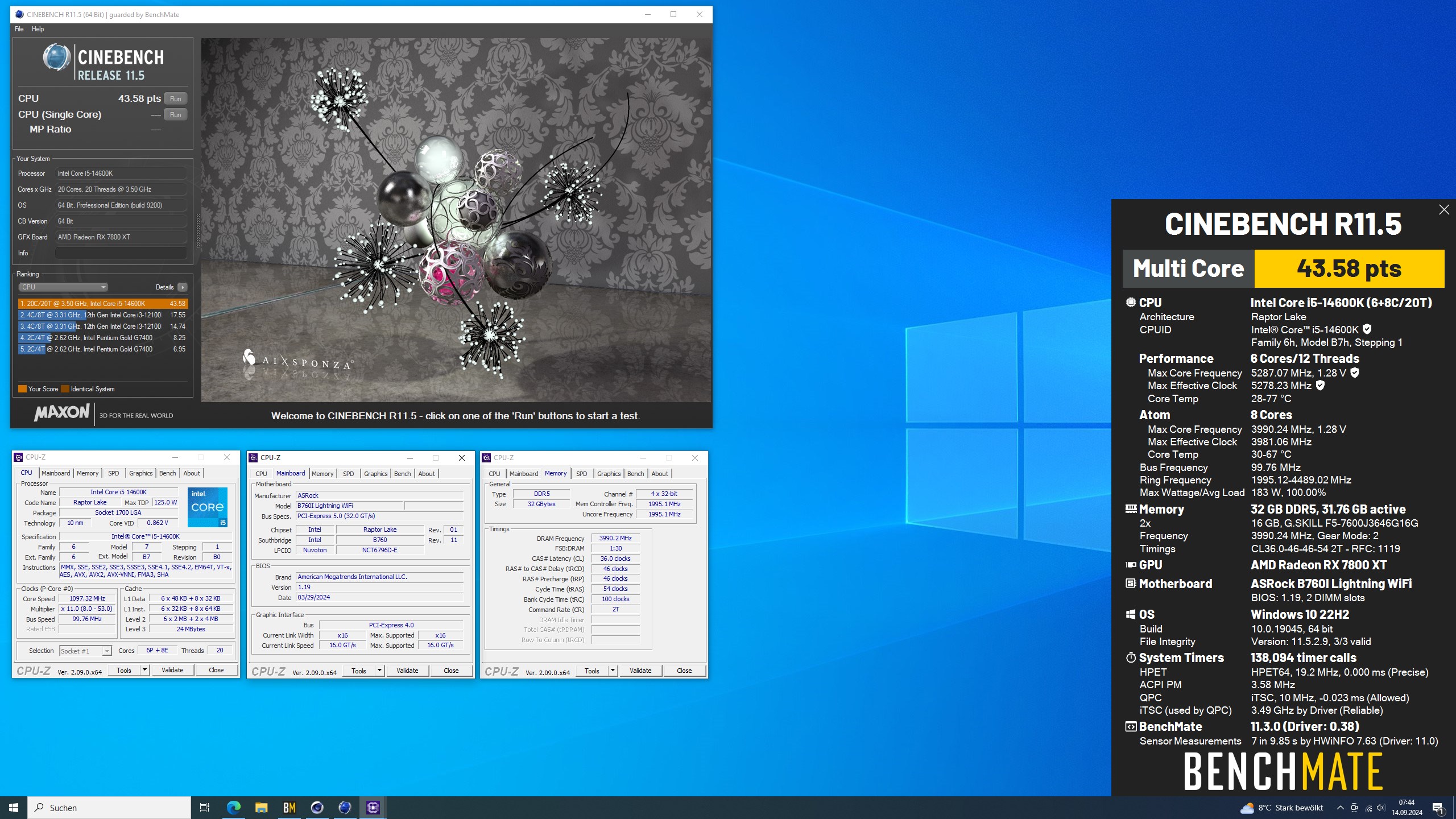
Task: Open SPD tab in first CPU-Z window
Action: 114,473
